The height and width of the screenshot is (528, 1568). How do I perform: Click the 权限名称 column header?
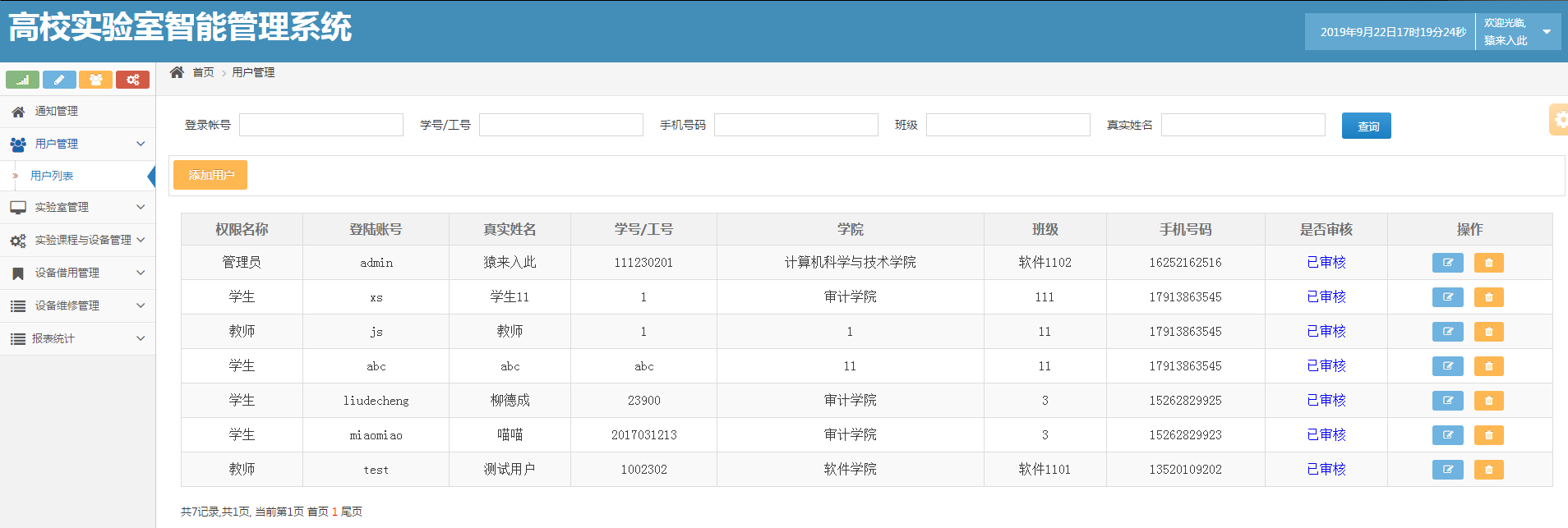[242, 229]
